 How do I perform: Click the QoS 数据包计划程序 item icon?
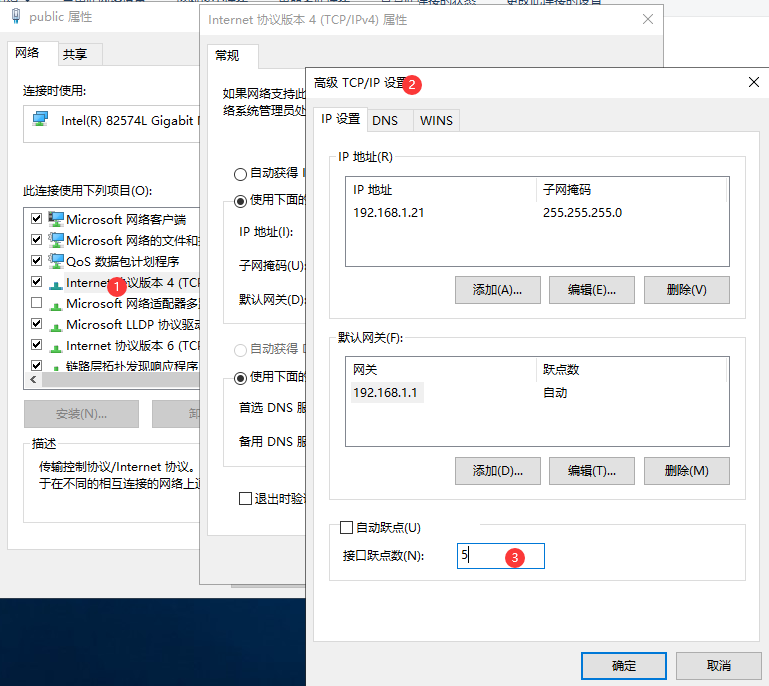click(57, 261)
